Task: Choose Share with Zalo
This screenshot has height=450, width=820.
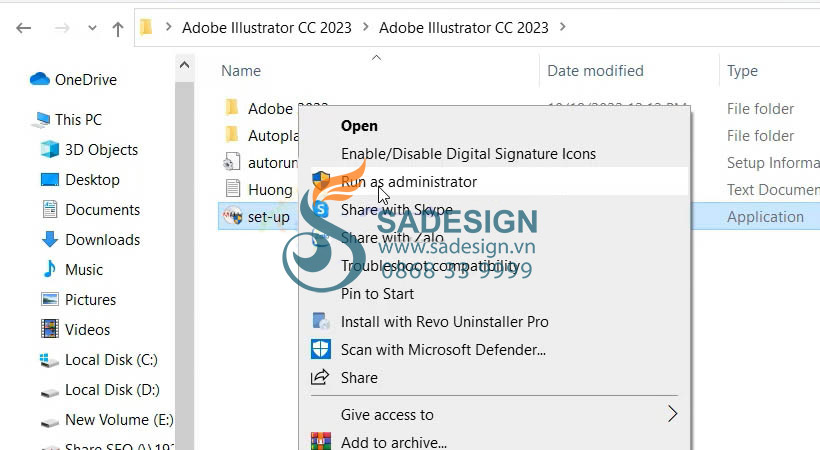Action: (x=392, y=238)
